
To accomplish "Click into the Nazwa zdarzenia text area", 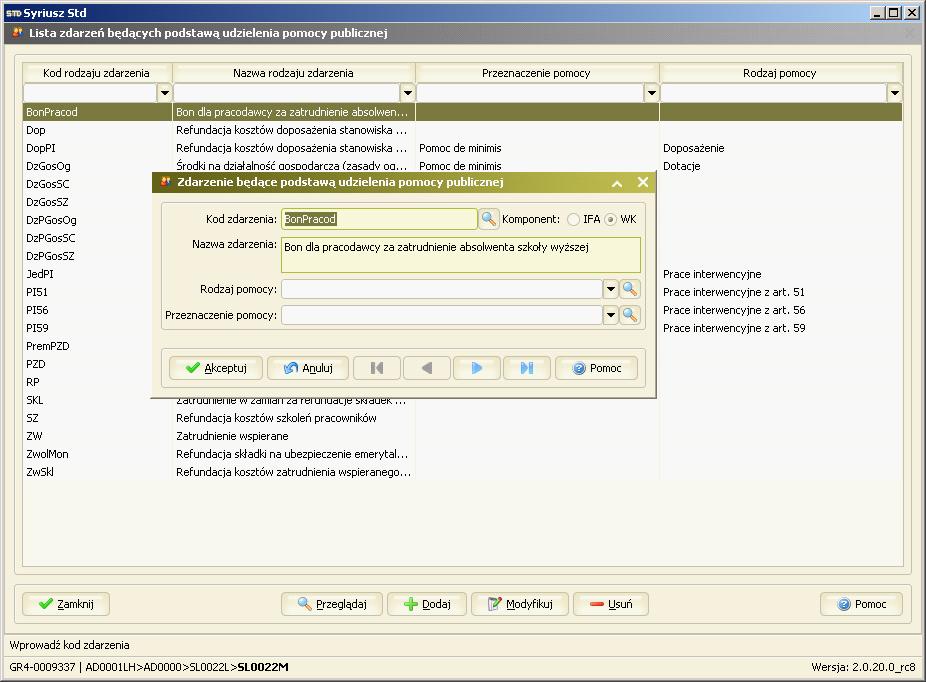I will 461,255.
